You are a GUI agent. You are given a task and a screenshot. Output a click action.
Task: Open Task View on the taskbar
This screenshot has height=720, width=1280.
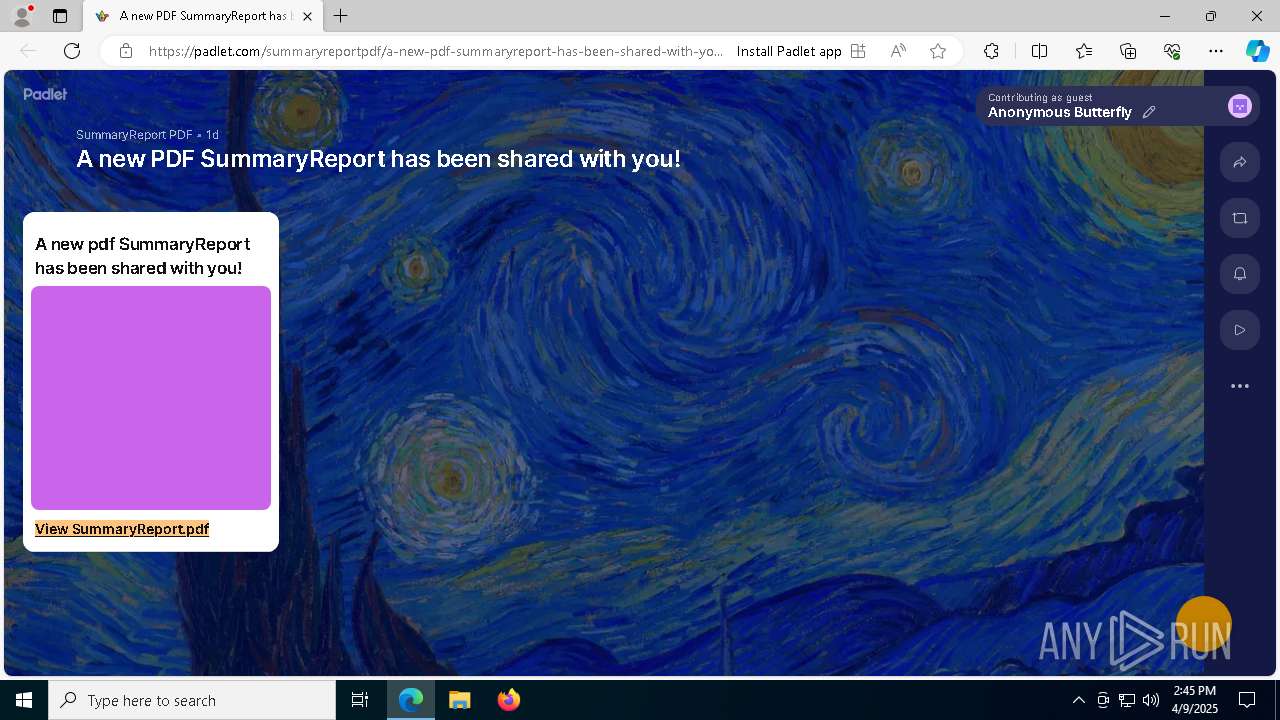(x=360, y=700)
